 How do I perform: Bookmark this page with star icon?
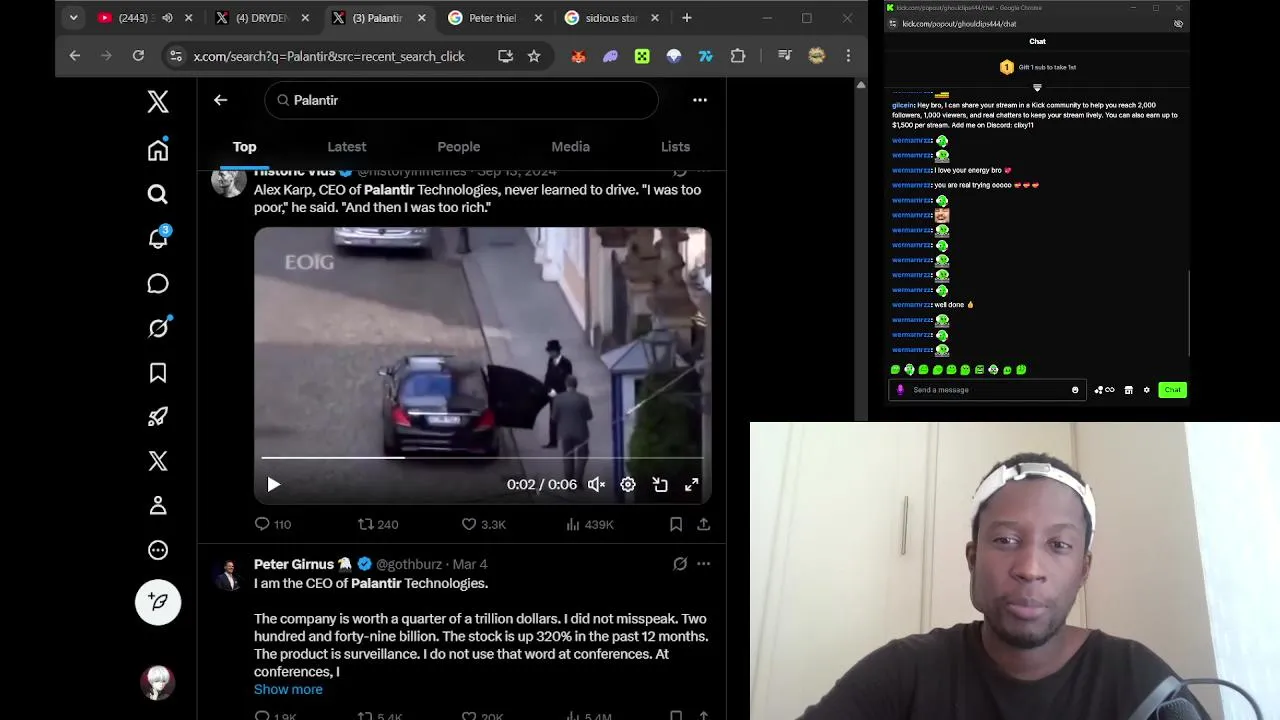(534, 56)
